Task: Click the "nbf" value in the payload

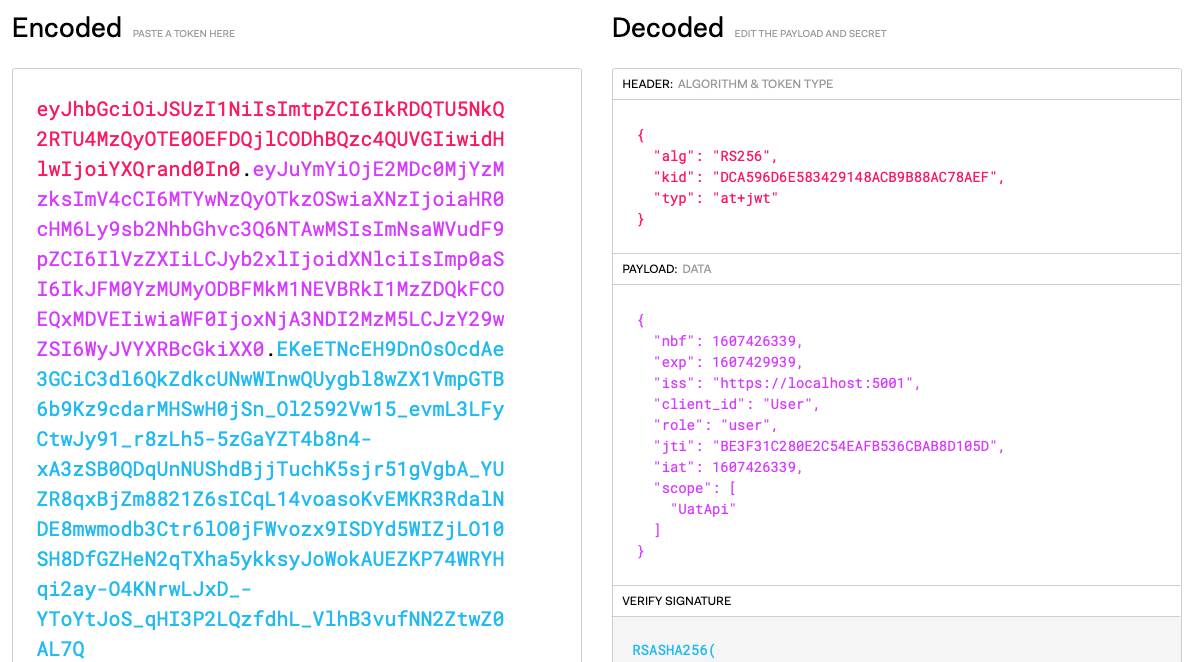Action: click(x=754, y=341)
